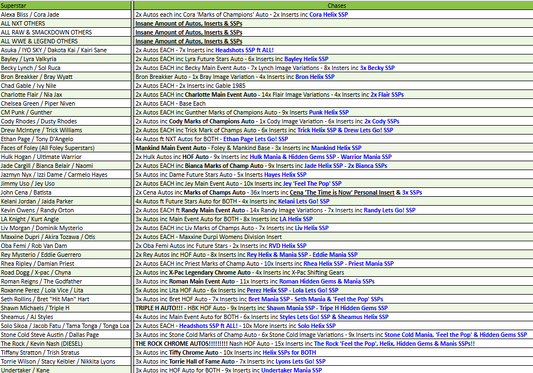Screen dimensions: 533x373
Task: Open the Cora Helix SSP link
Action: point(328,15)
